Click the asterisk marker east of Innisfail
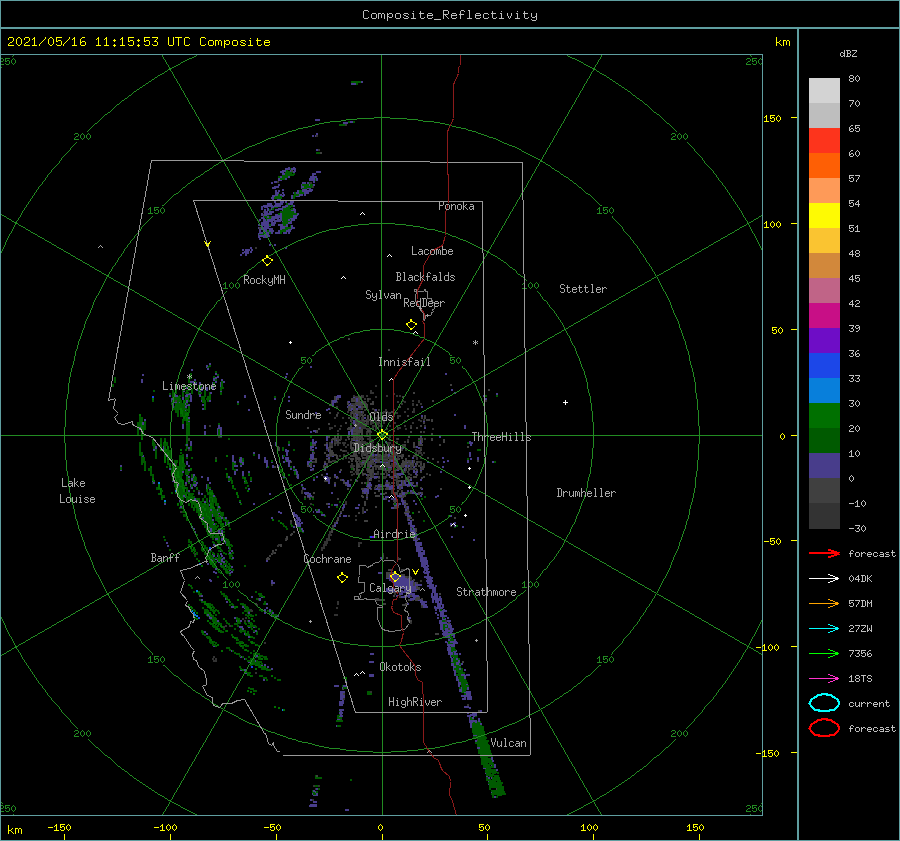Screen dimensions: 900x841 [x=475, y=343]
